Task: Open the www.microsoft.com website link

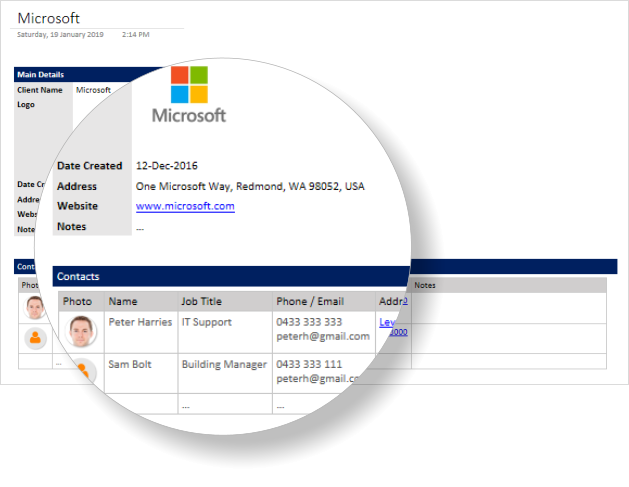Action: pyautogui.click(x=185, y=206)
